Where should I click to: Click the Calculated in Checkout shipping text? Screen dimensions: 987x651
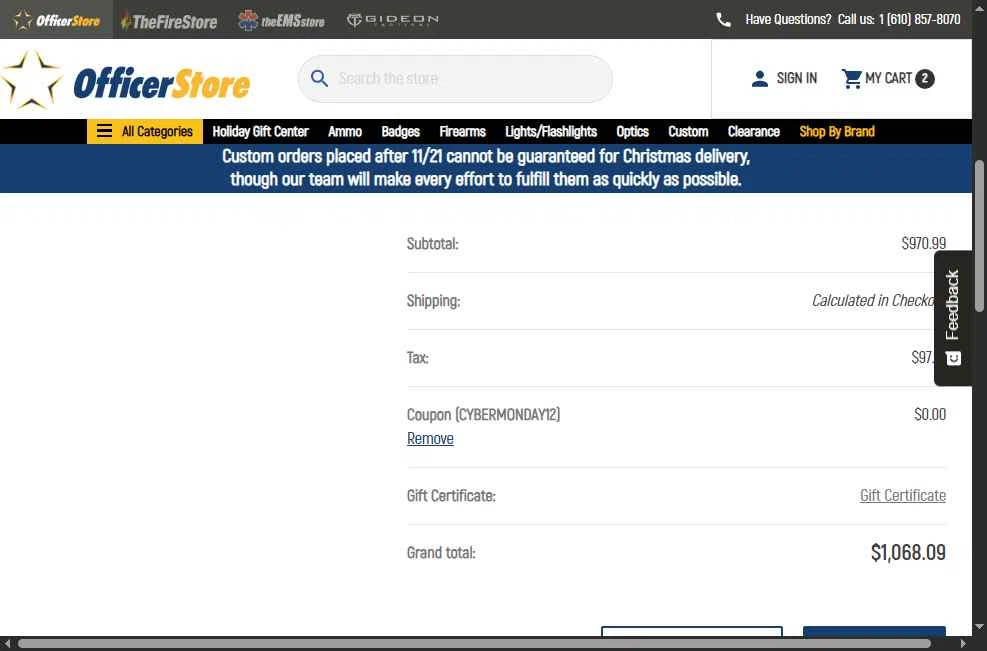873,300
